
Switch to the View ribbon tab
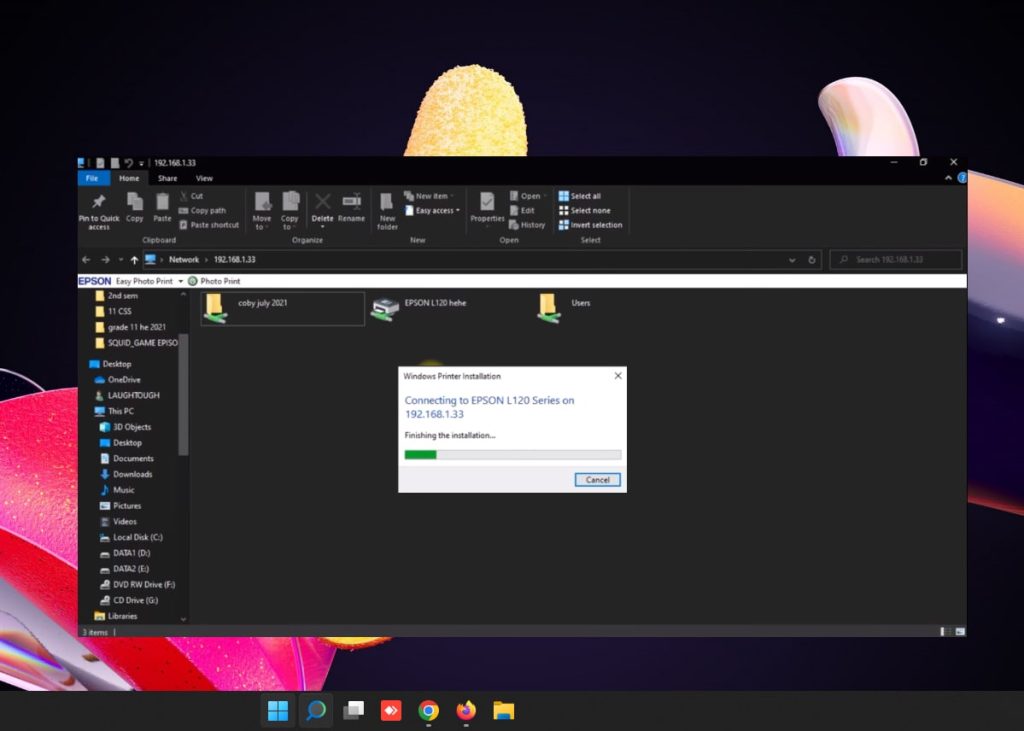[204, 178]
